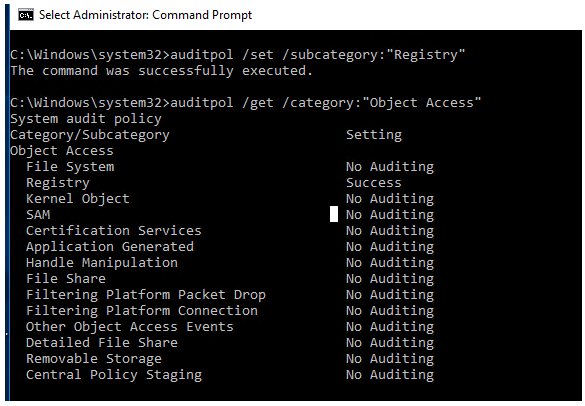Screen dimensions: 585x406
Task: Click 'Filtering Platform Connection' text
Action: click(x=142, y=311)
